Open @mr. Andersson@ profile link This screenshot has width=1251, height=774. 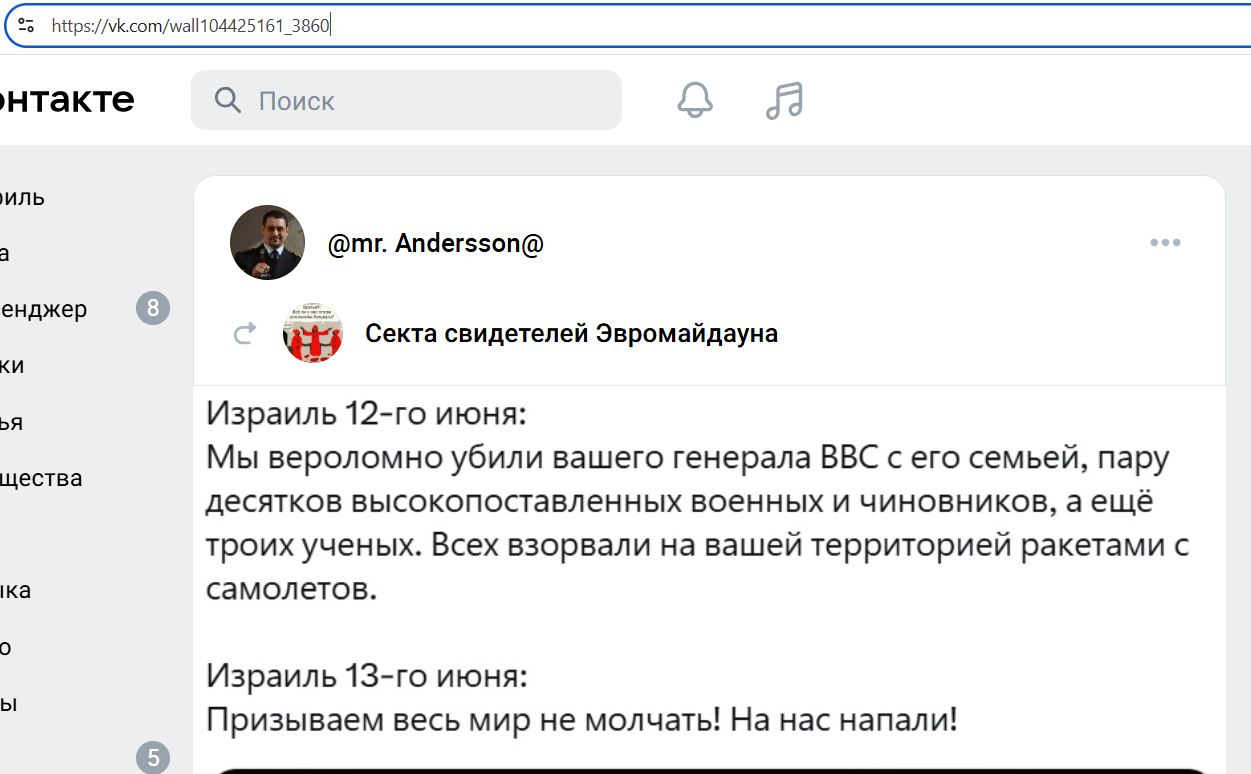point(435,242)
